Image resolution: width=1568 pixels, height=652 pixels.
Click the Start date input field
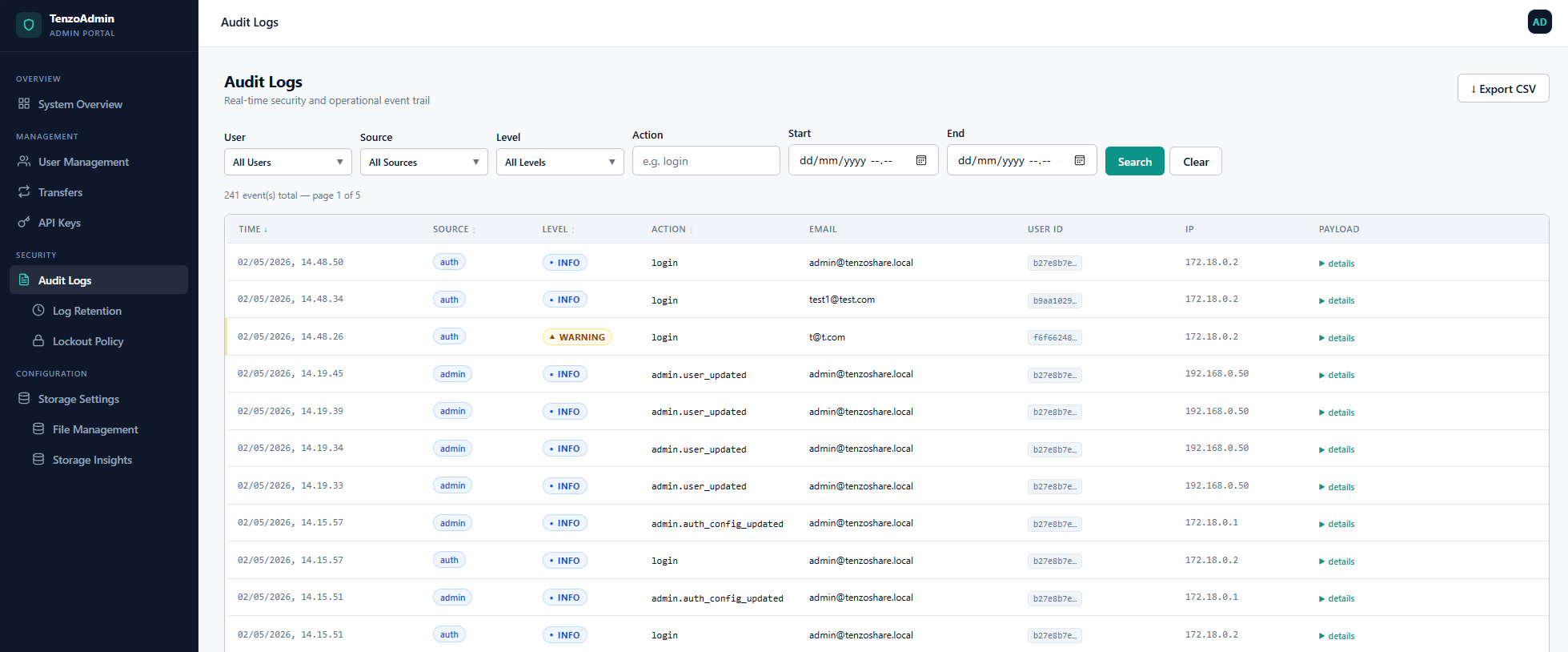[x=863, y=160]
